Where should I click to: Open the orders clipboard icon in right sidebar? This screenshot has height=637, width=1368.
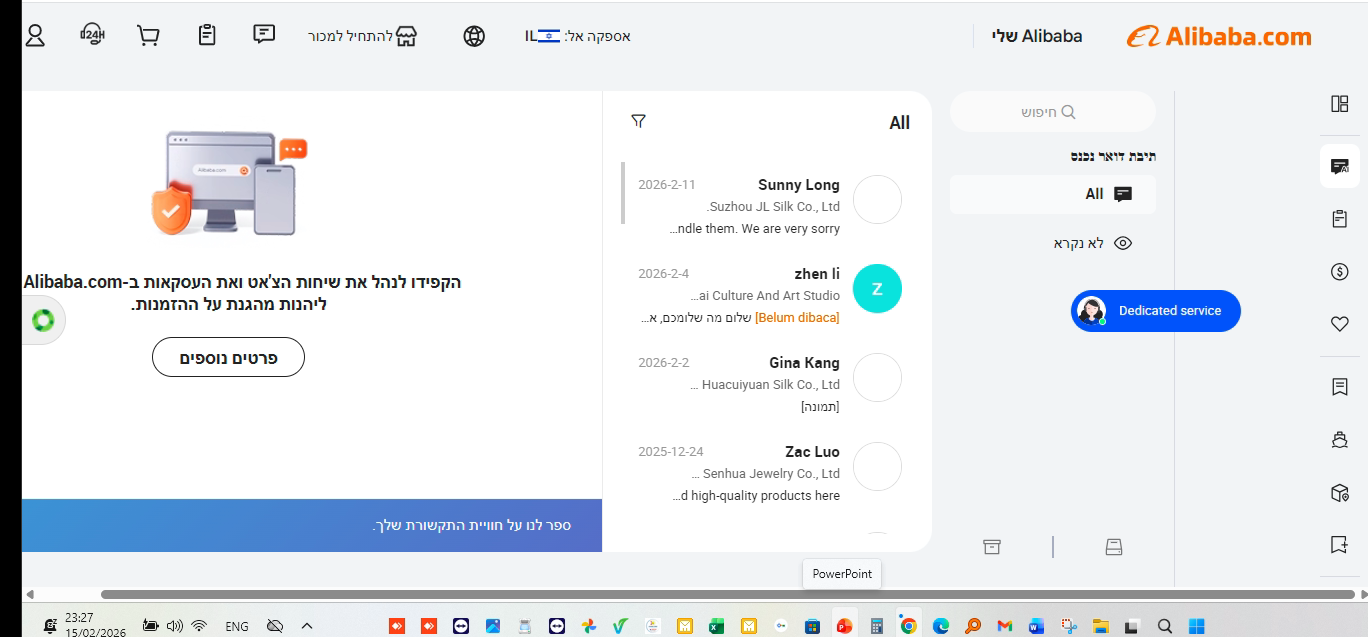[x=1340, y=219]
